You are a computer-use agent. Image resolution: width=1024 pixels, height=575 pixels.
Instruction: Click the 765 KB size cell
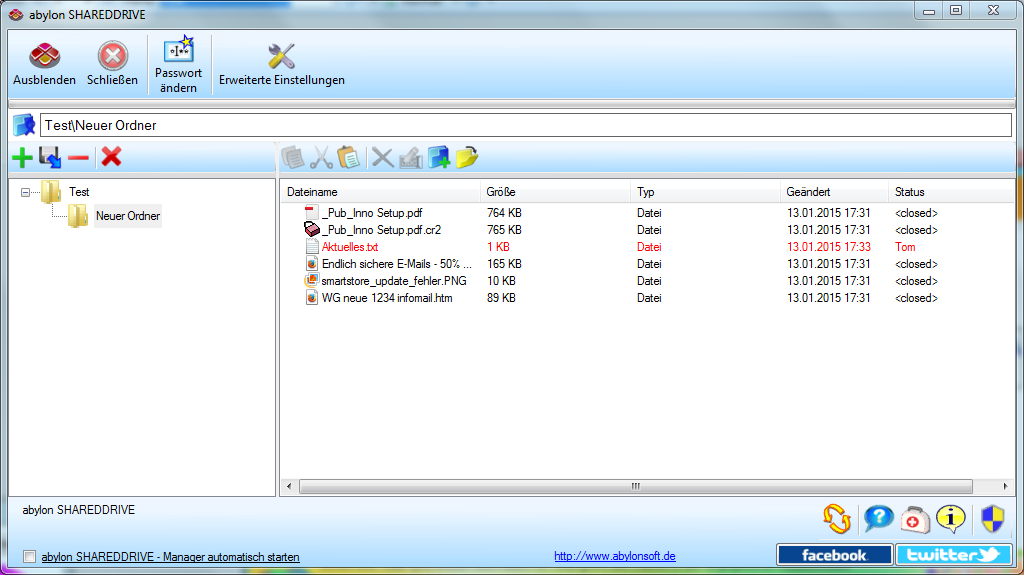[504, 229]
